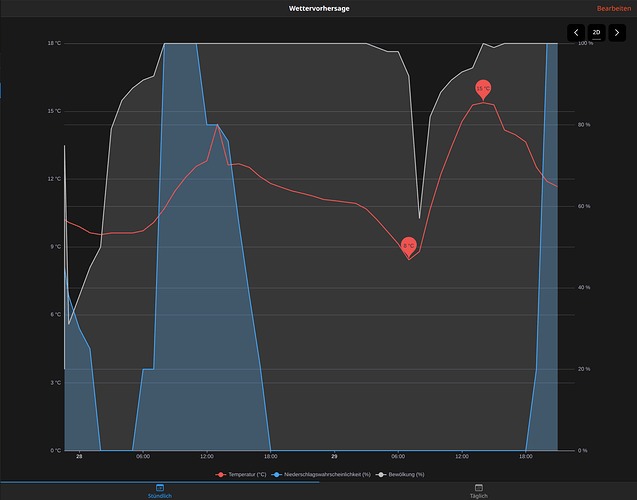This screenshot has width=637, height=500.
Task: Click the blue Niederschlag legend marker
Action: [x=277, y=474]
